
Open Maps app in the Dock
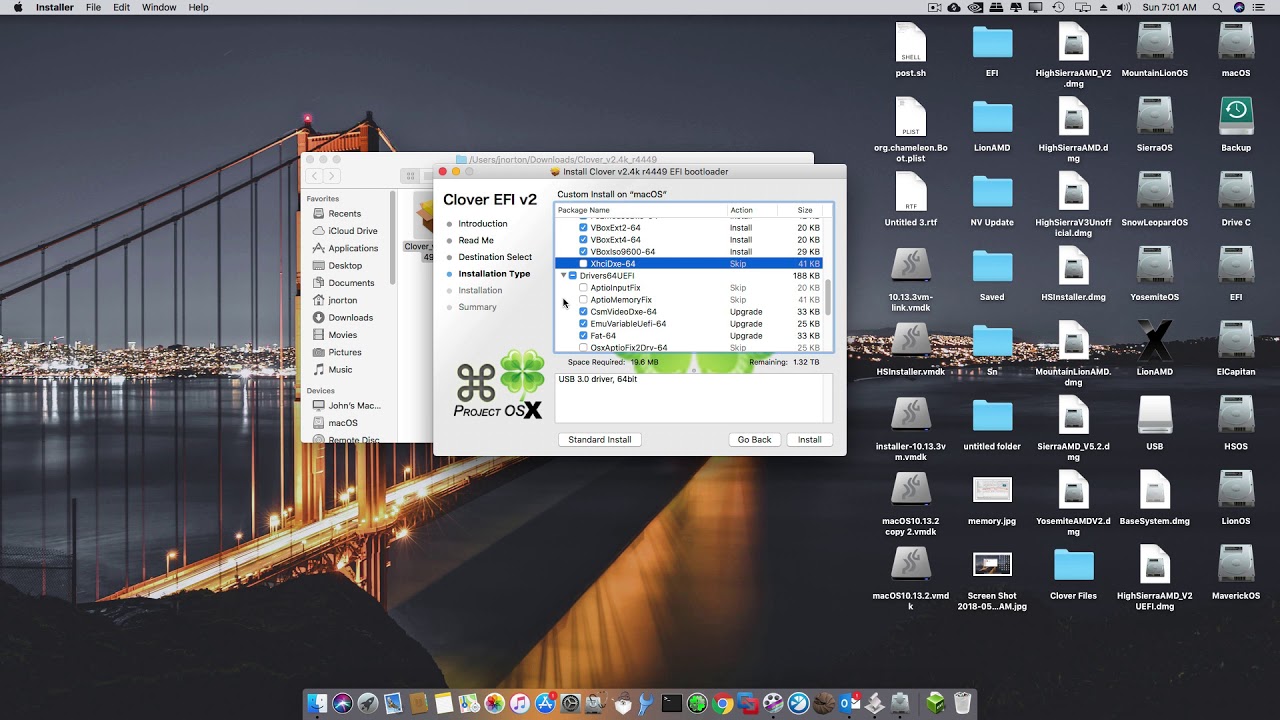click(x=469, y=703)
